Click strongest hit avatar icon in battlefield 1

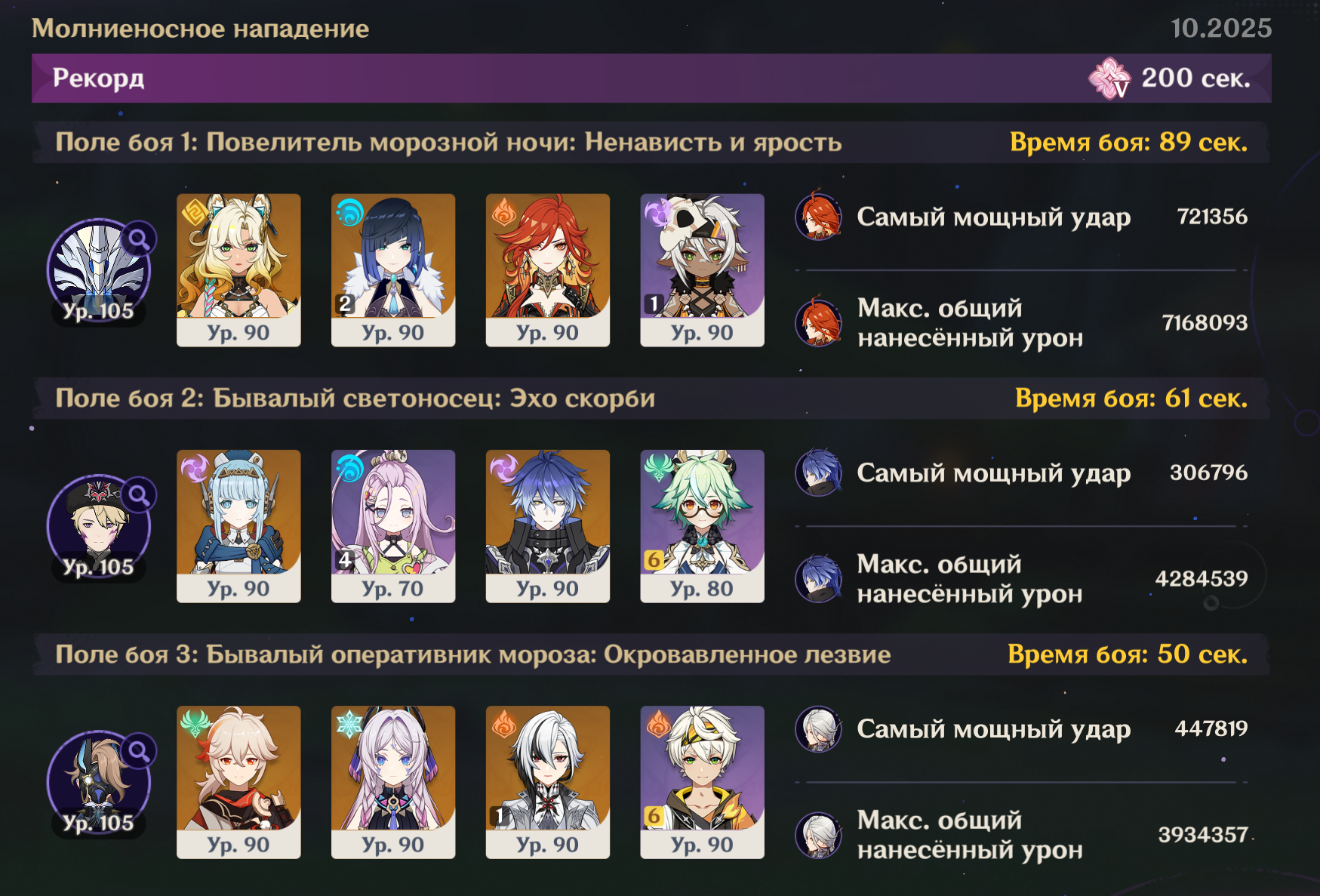point(819,217)
